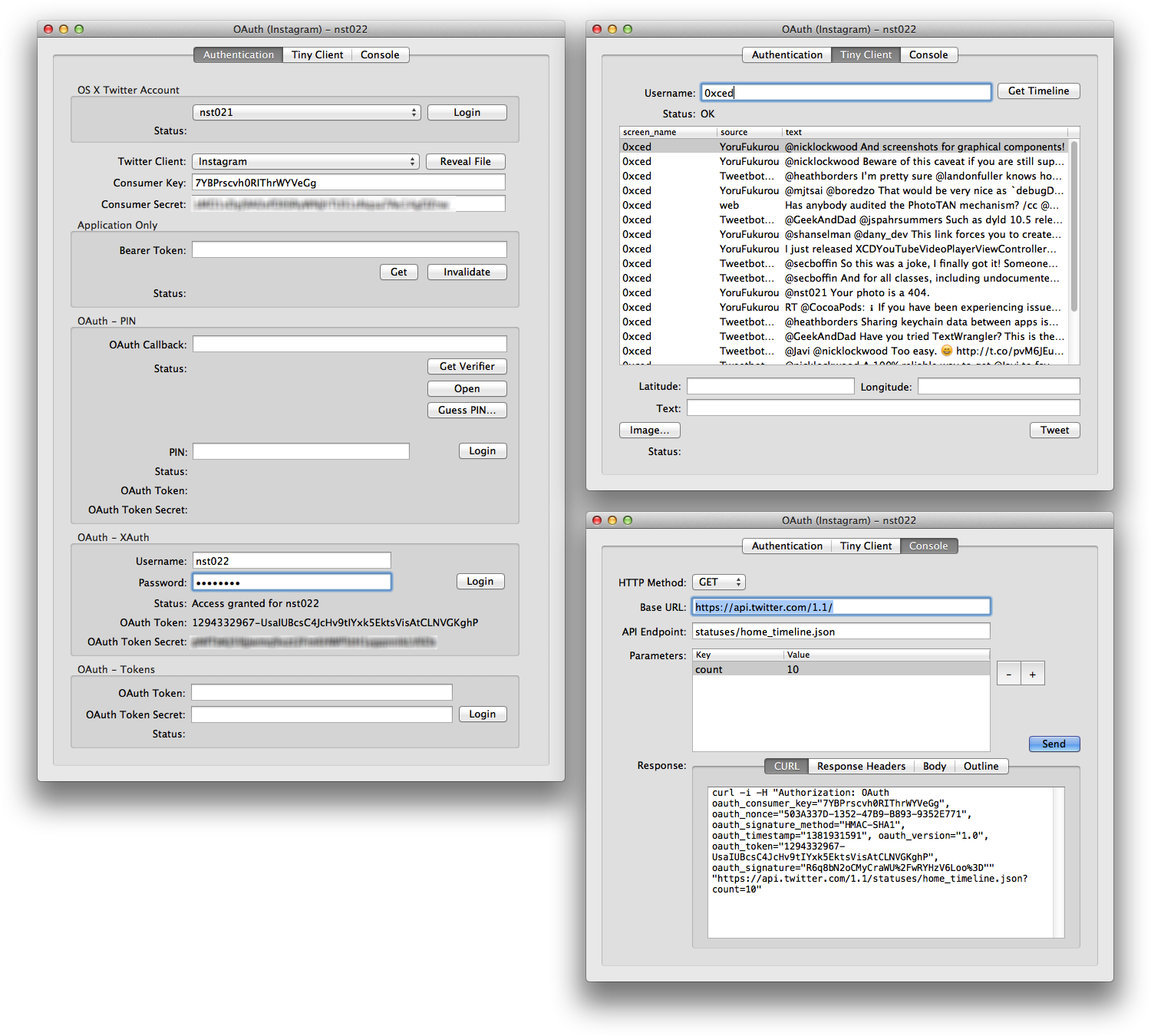Click the Send button in Console

pos(1054,744)
